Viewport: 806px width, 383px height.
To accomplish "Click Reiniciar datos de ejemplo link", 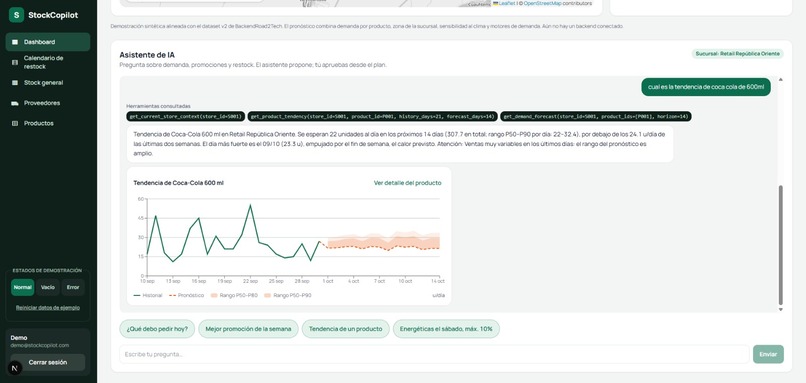I will [x=48, y=308].
